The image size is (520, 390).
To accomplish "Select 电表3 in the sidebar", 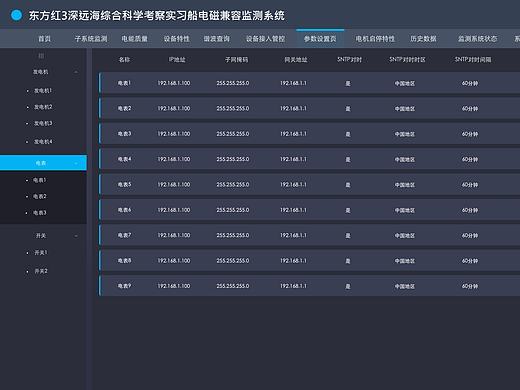I will 40,213.
